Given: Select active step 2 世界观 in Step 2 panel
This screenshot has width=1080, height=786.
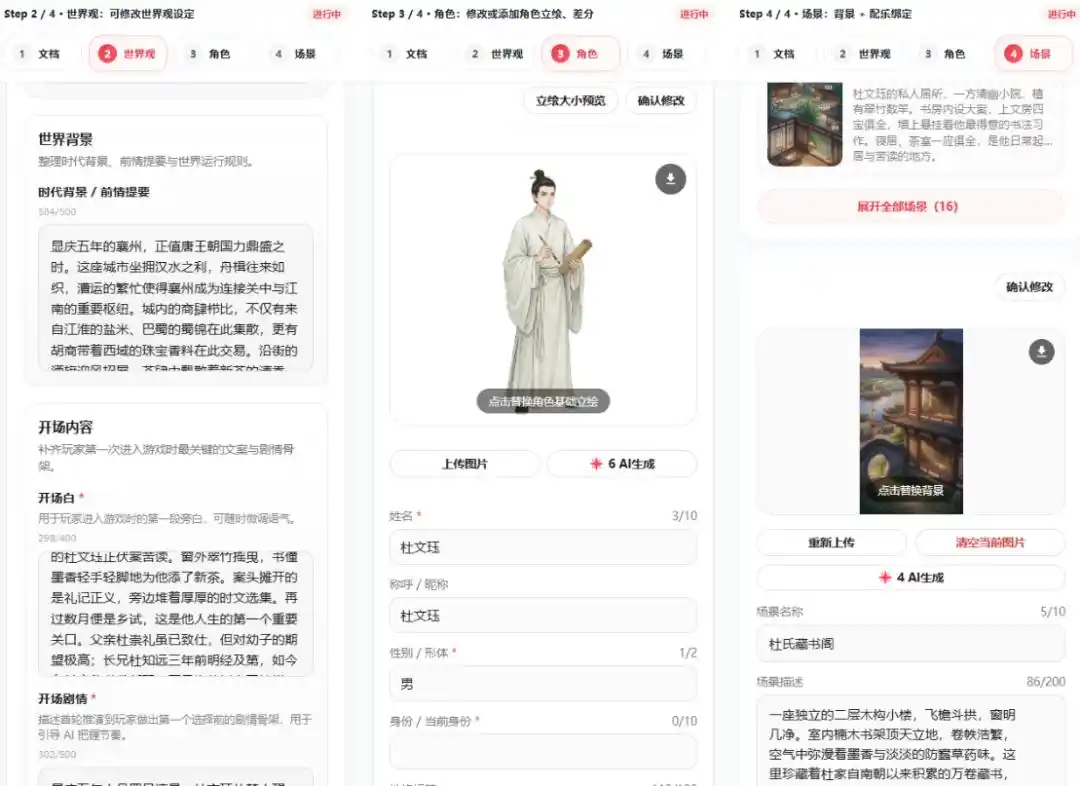Looking at the screenshot, I should coord(127,54).
